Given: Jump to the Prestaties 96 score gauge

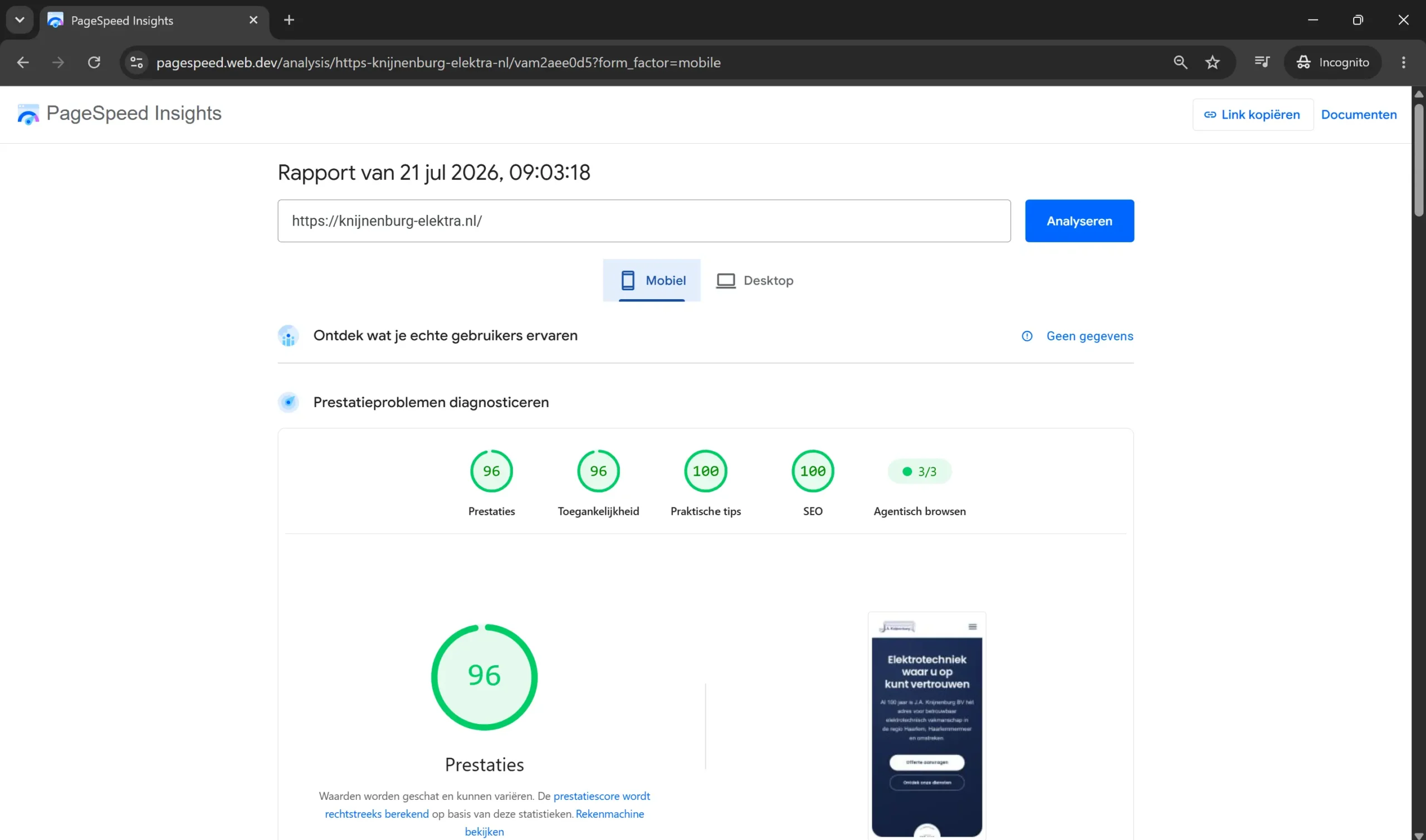Looking at the screenshot, I should coord(491,471).
